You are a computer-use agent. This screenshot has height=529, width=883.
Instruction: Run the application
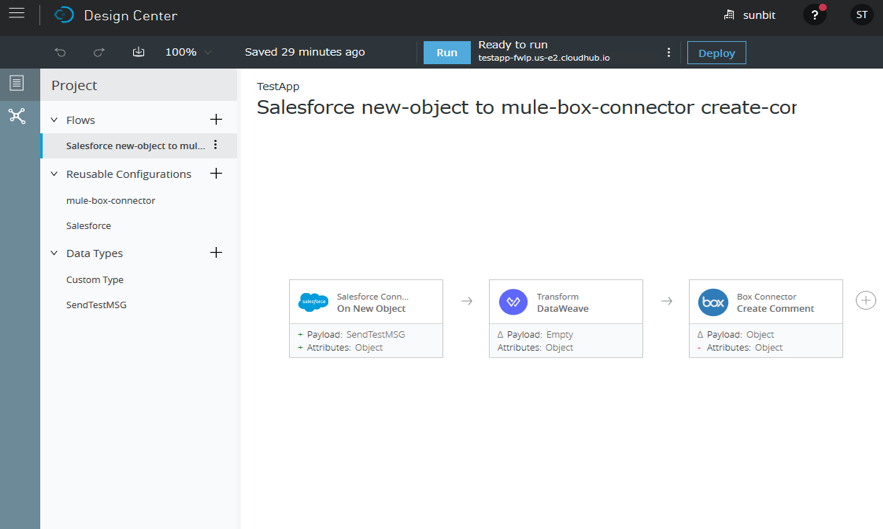point(447,52)
